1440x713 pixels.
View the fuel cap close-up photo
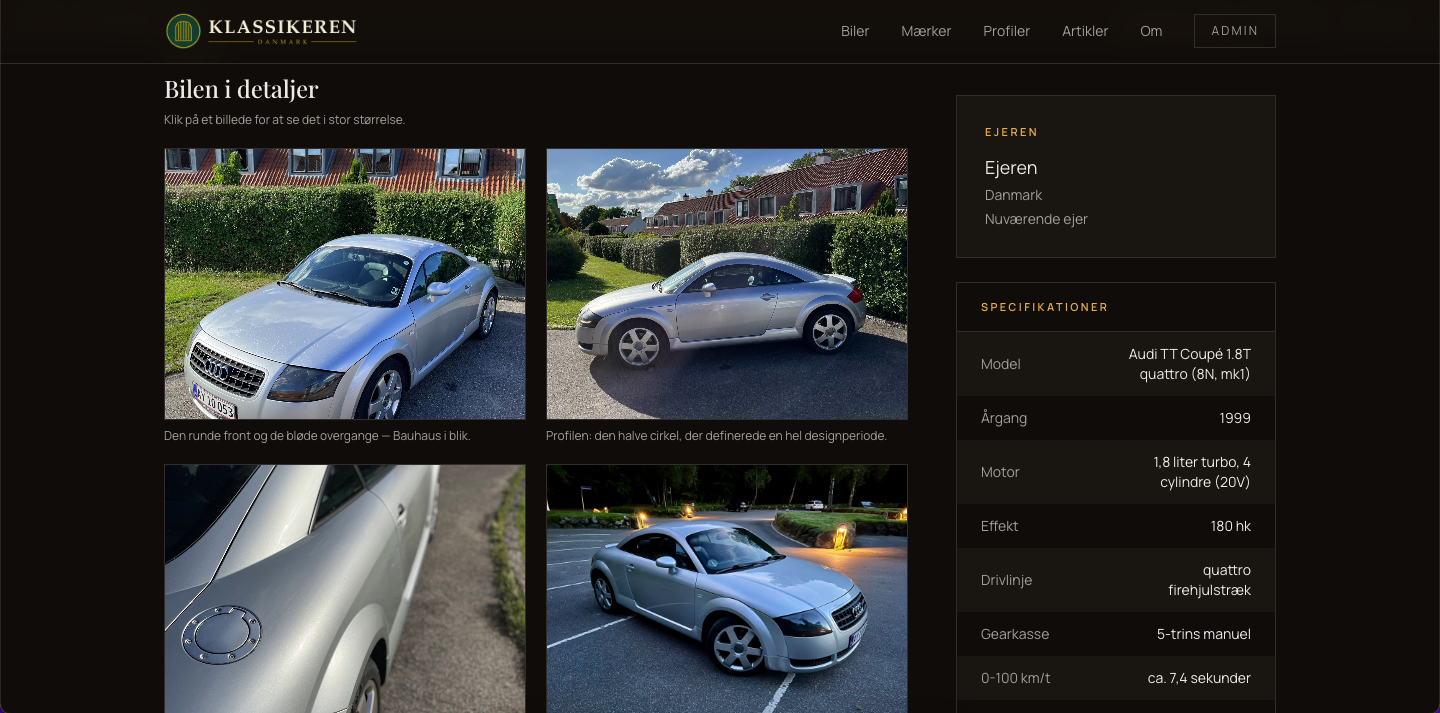(x=345, y=588)
